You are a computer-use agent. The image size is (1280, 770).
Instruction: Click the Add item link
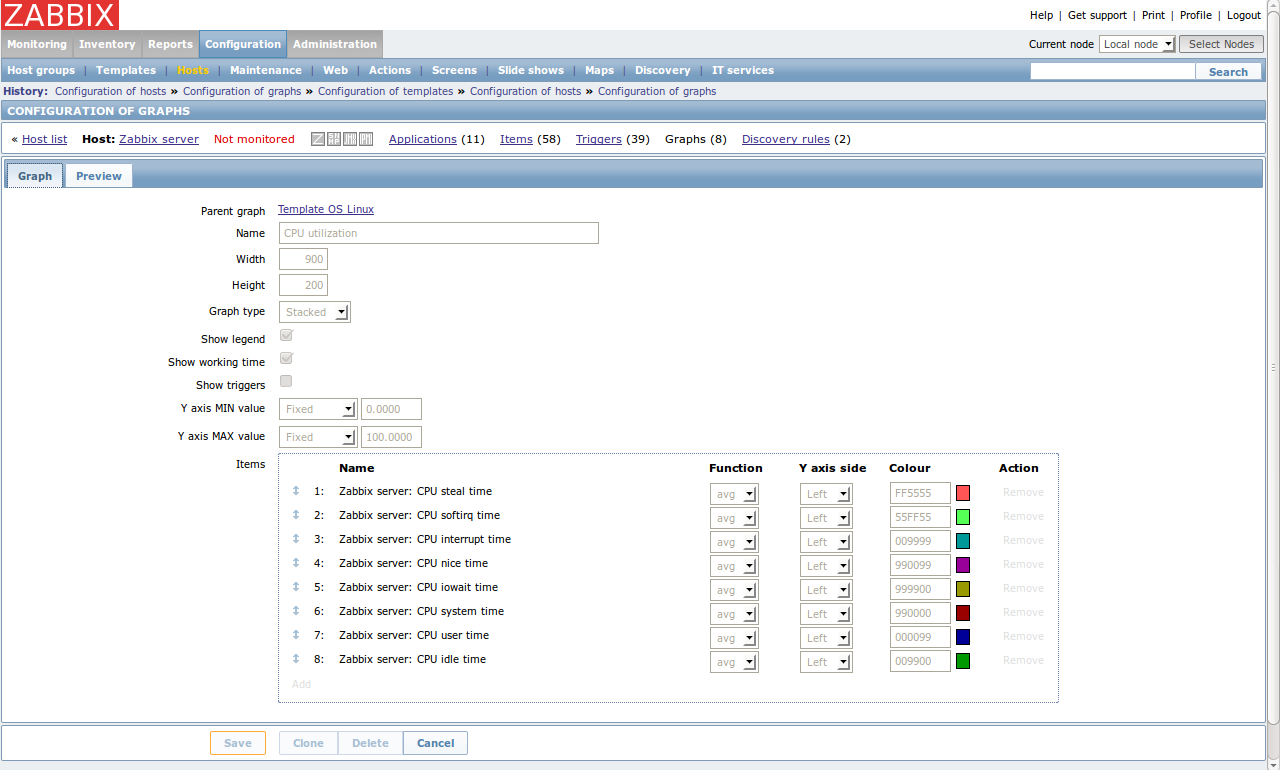tap(301, 684)
